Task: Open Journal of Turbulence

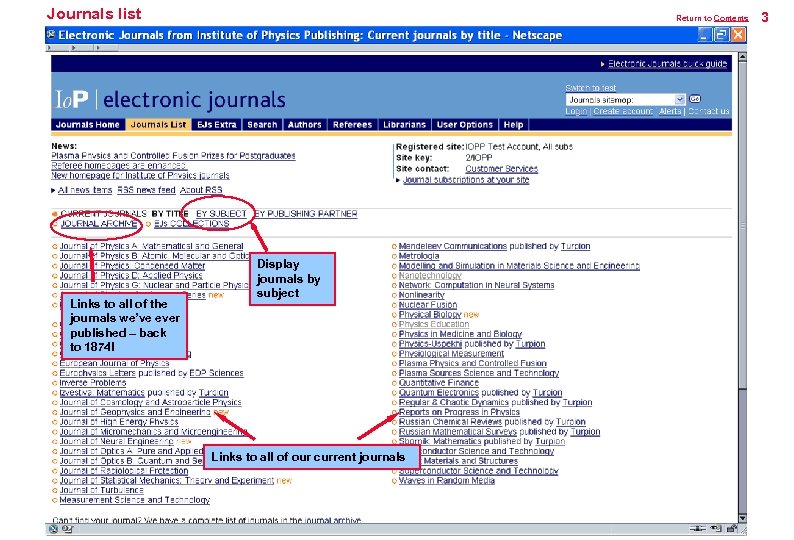Action: click(101, 490)
